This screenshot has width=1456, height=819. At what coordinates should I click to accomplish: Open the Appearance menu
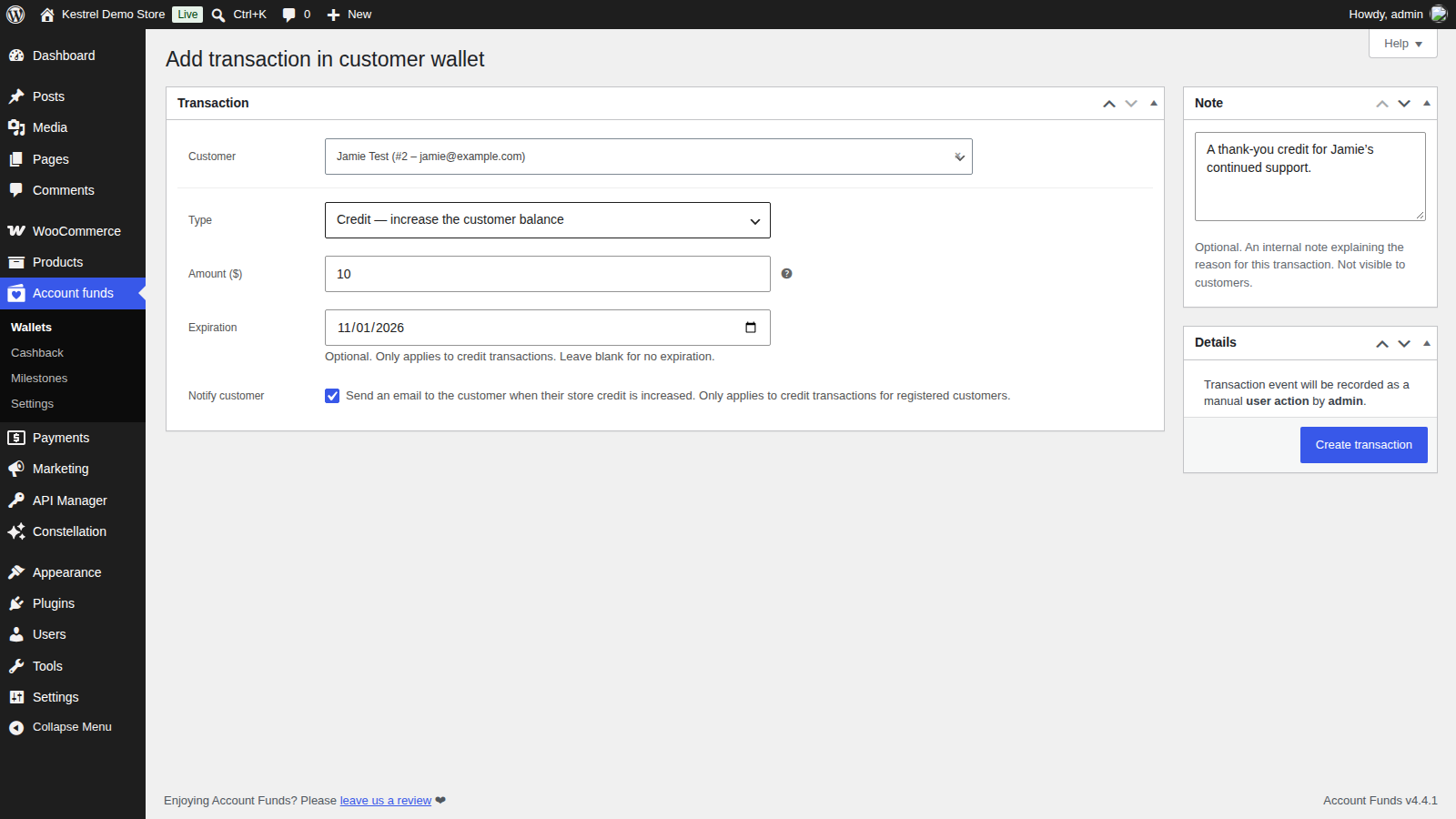coord(73,572)
